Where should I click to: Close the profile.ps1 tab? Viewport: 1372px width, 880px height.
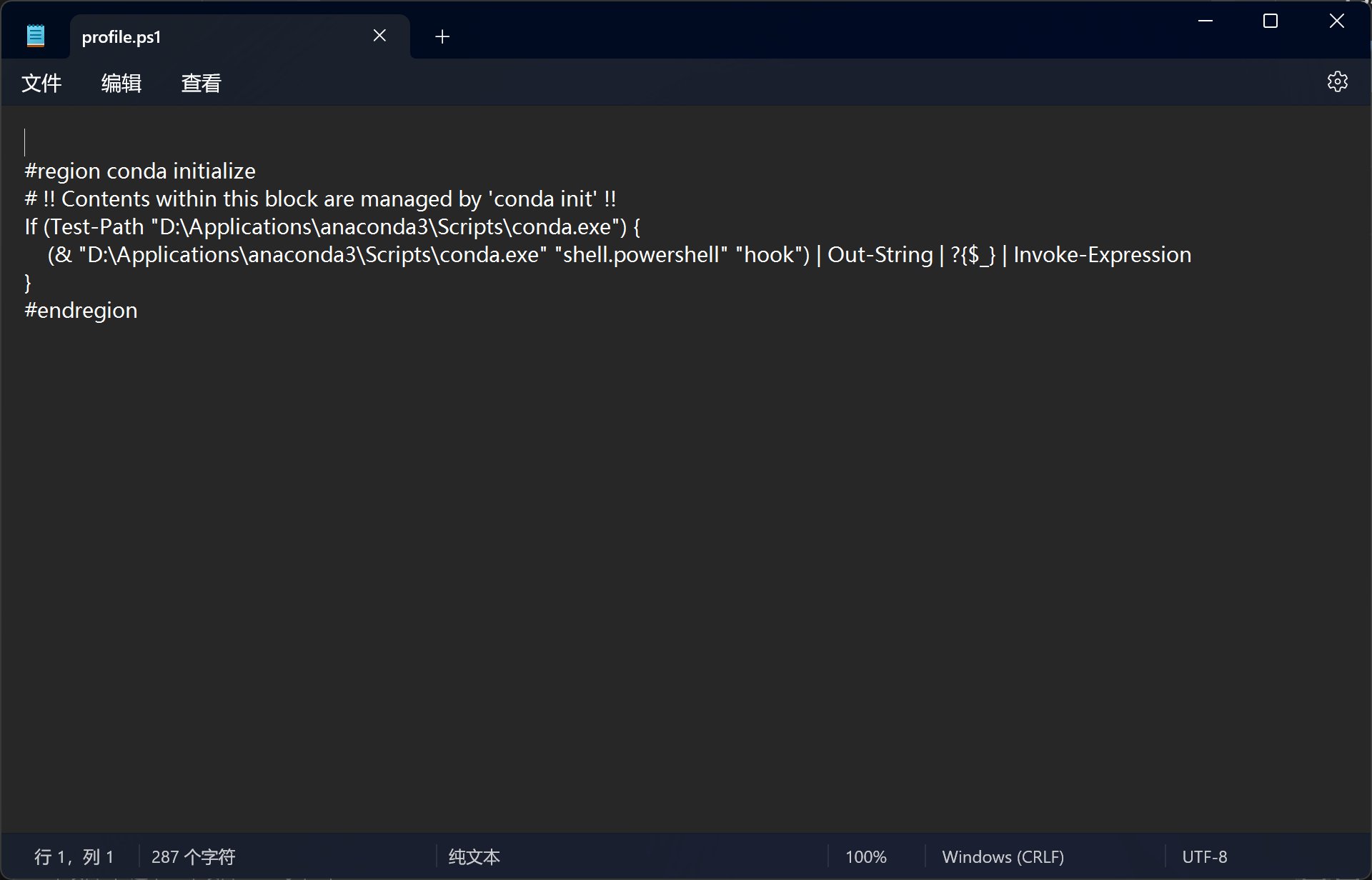click(x=379, y=36)
